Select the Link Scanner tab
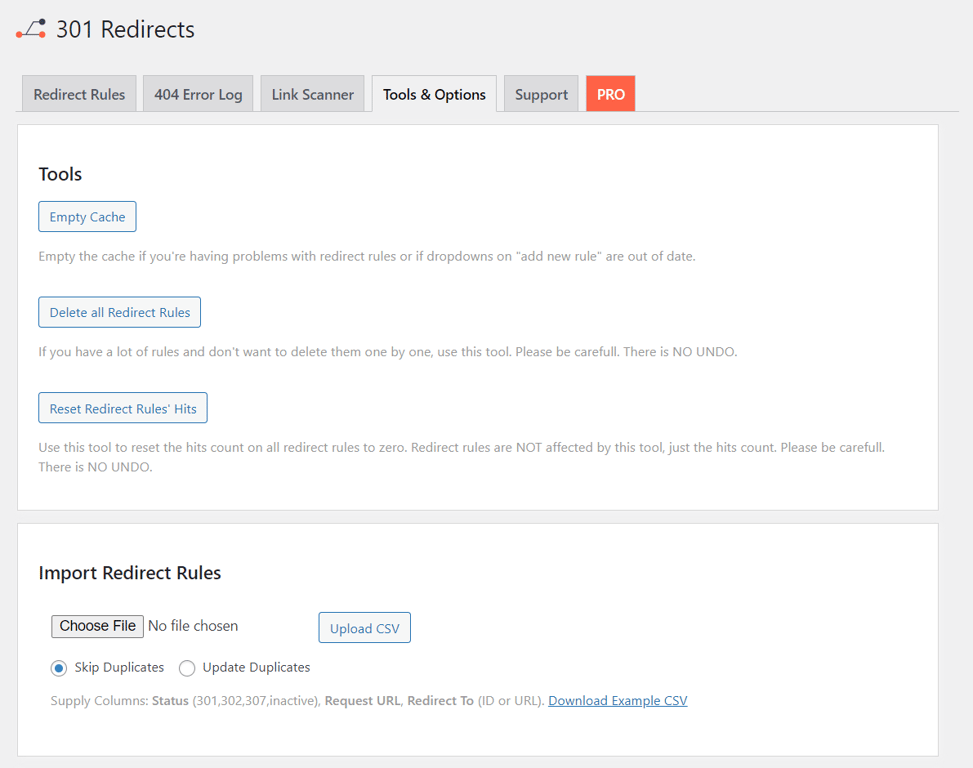The height and width of the screenshot is (768, 973). click(x=312, y=93)
